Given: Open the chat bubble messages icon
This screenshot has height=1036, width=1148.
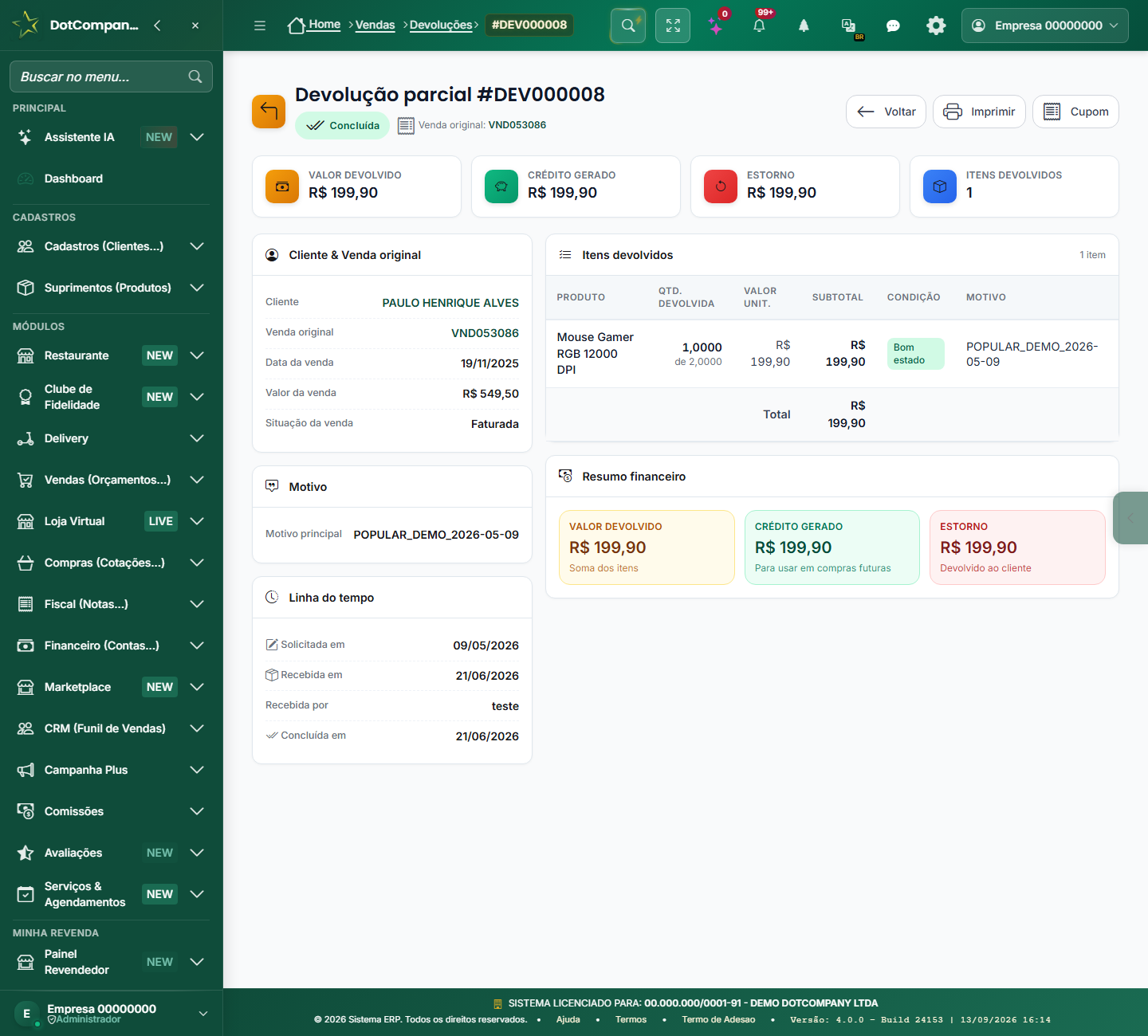Looking at the screenshot, I should click(893, 26).
